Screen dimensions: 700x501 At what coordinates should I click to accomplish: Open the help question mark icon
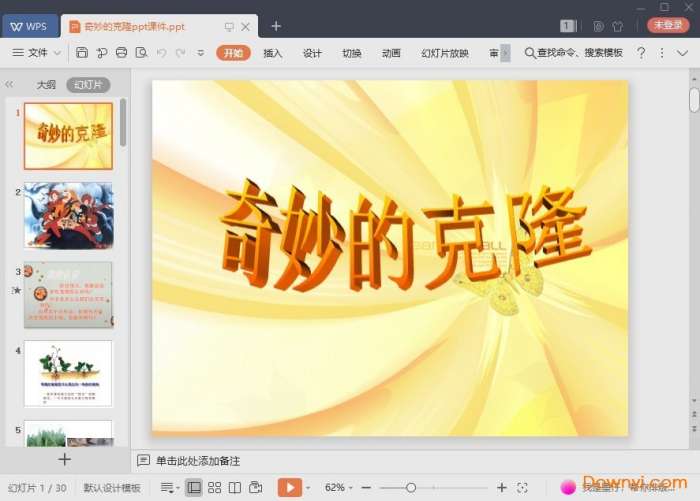click(641, 53)
